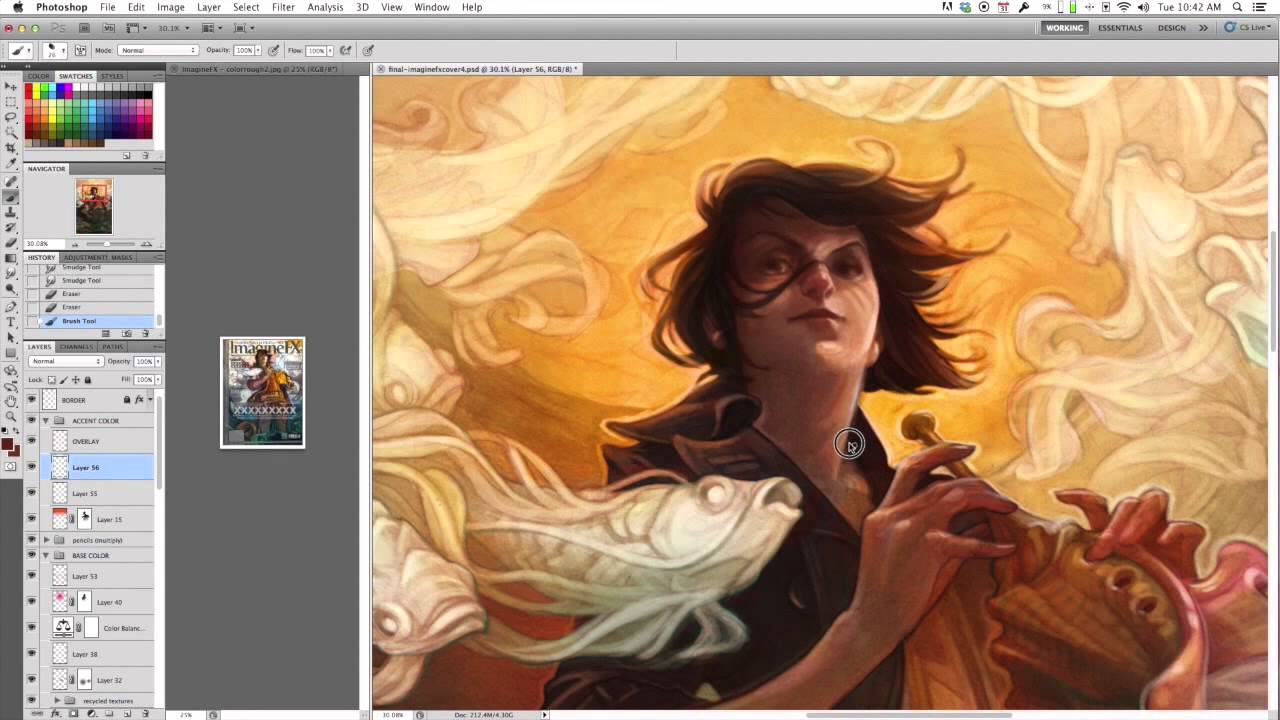Select the Lasso tool
Image resolution: width=1280 pixels, height=720 pixels.
pyautogui.click(x=11, y=117)
